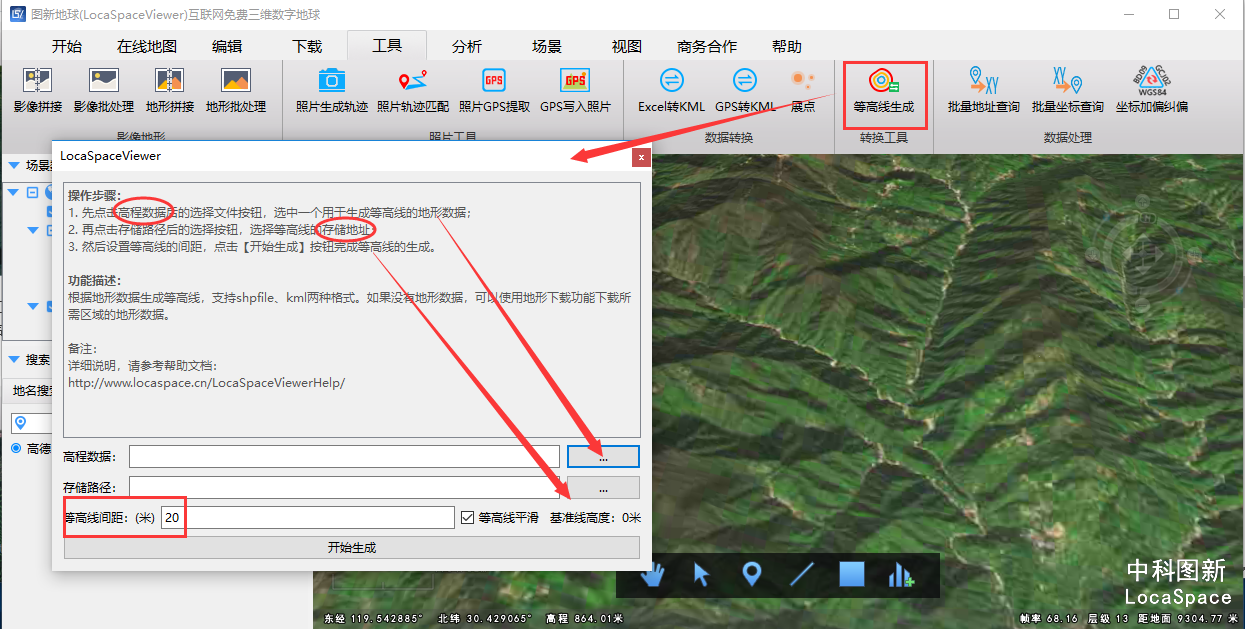Open the 照片轨迹匹配 tool

tap(413, 90)
